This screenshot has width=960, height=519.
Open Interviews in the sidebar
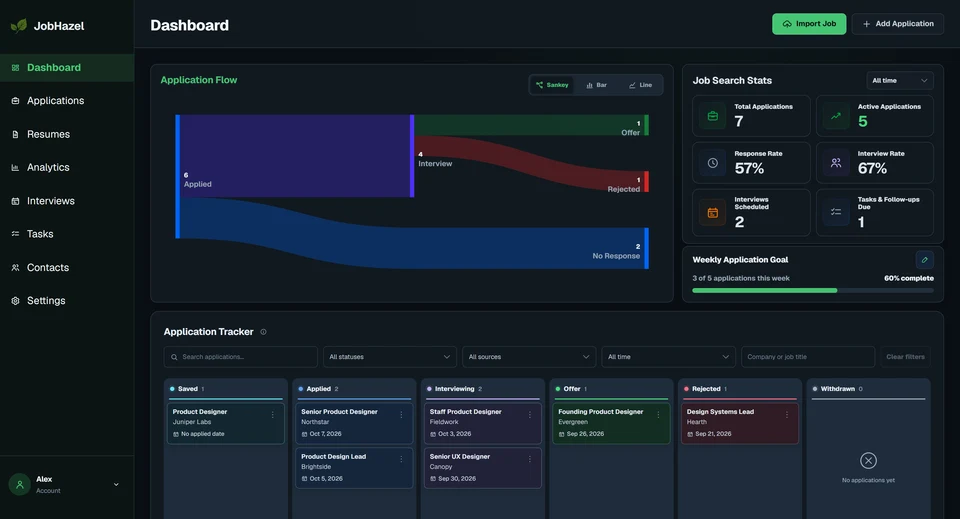[67, 201]
